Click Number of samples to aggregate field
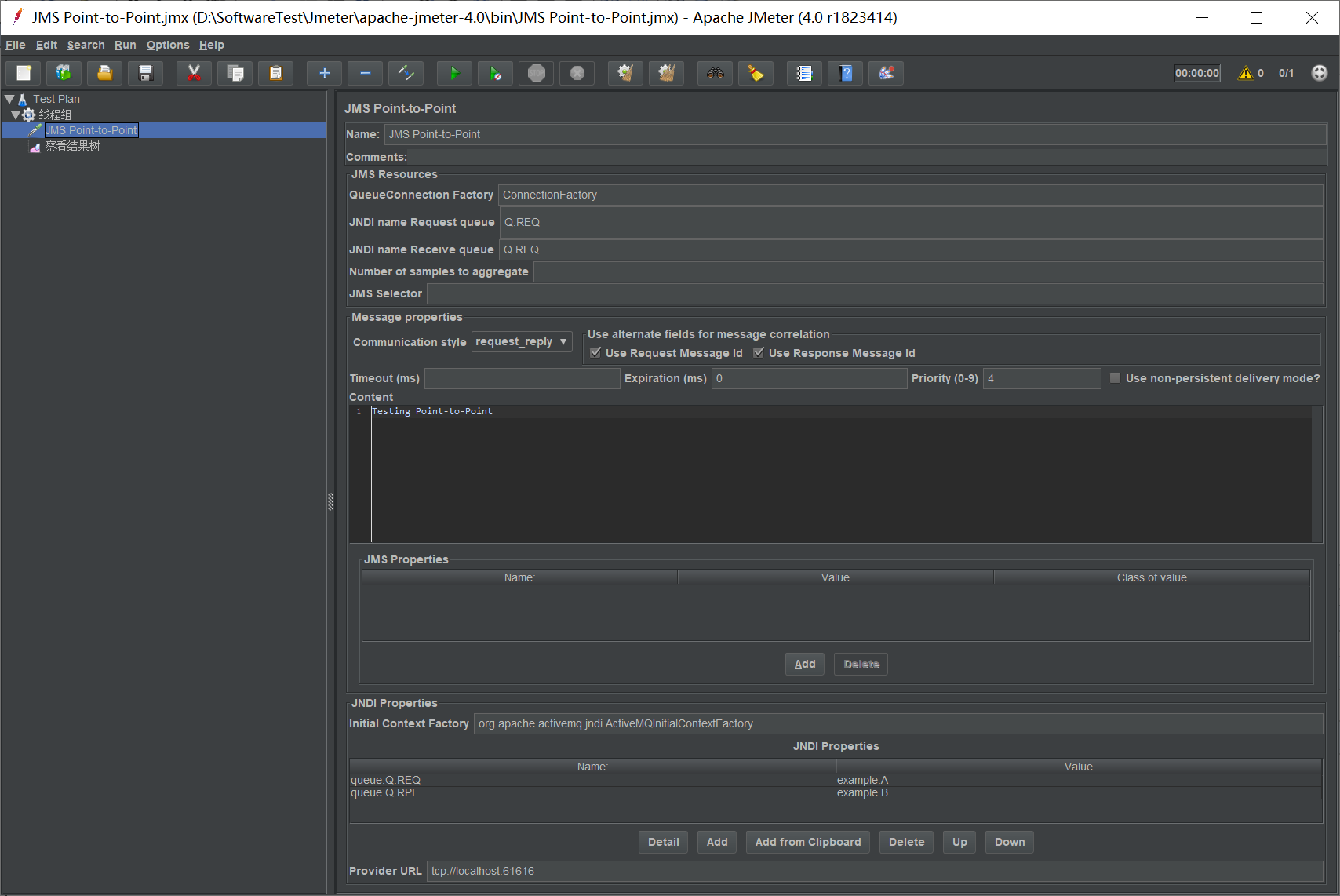The height and width of the screenshot is (896, 1340). point(928,271)
